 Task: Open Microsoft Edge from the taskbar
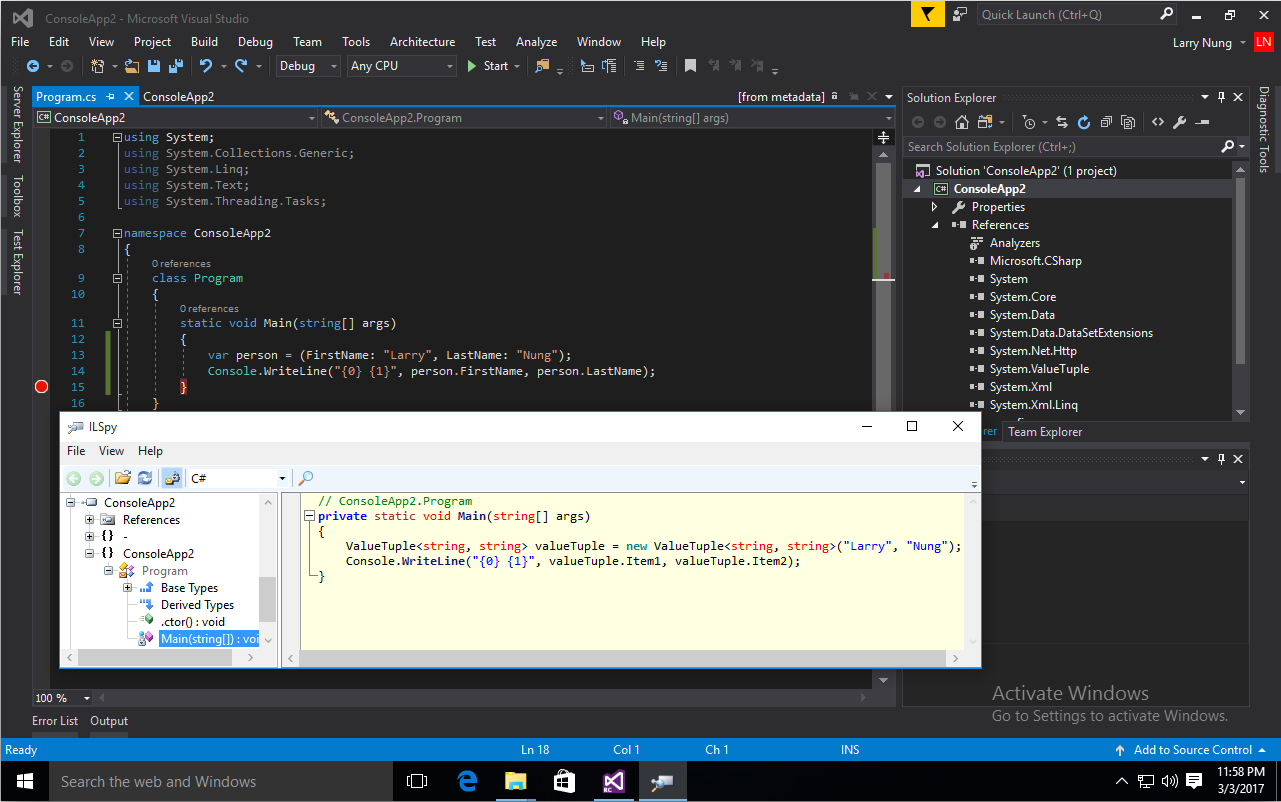tap(467, 781)
